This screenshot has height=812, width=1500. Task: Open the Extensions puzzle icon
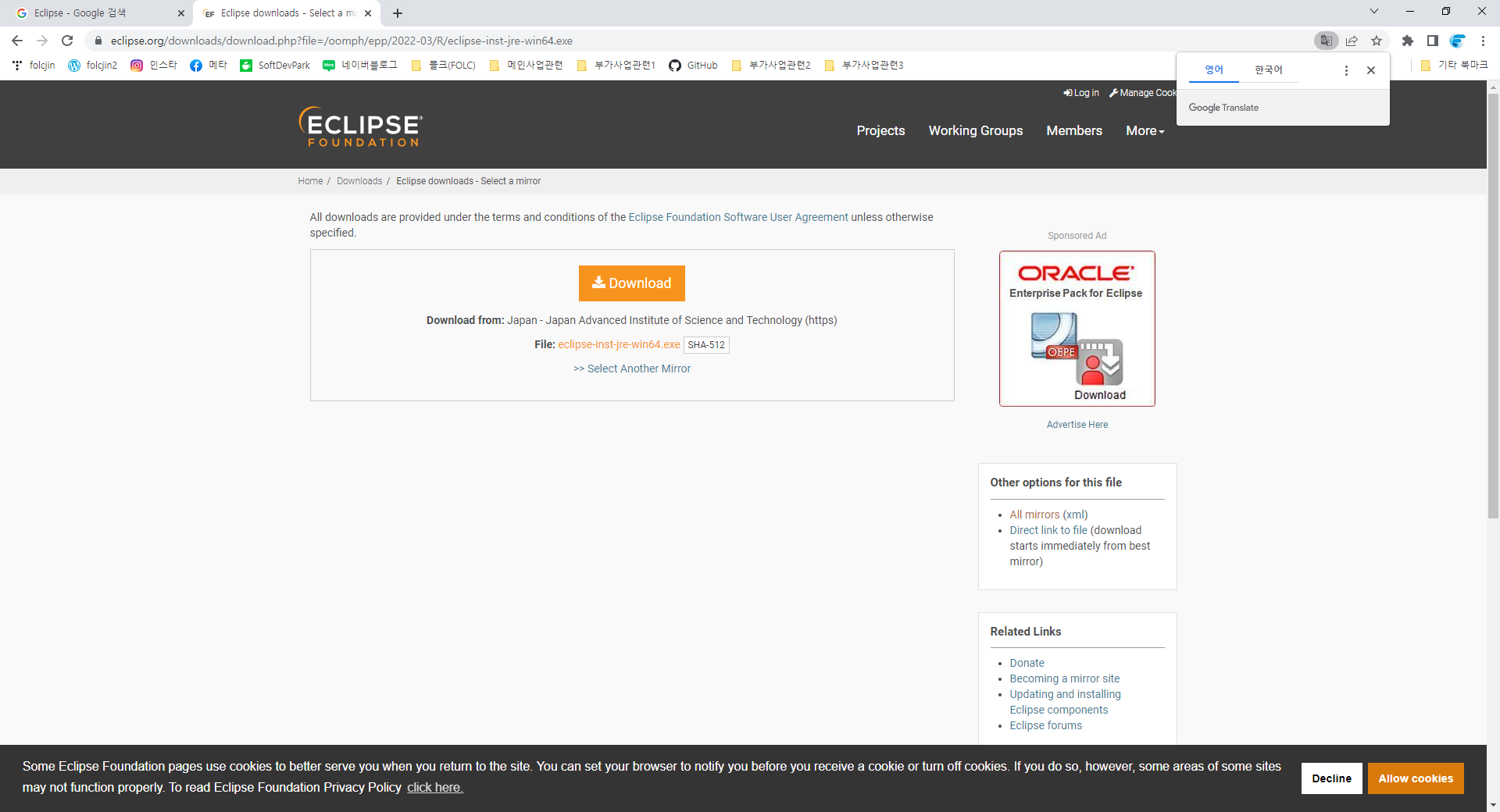1408,41
